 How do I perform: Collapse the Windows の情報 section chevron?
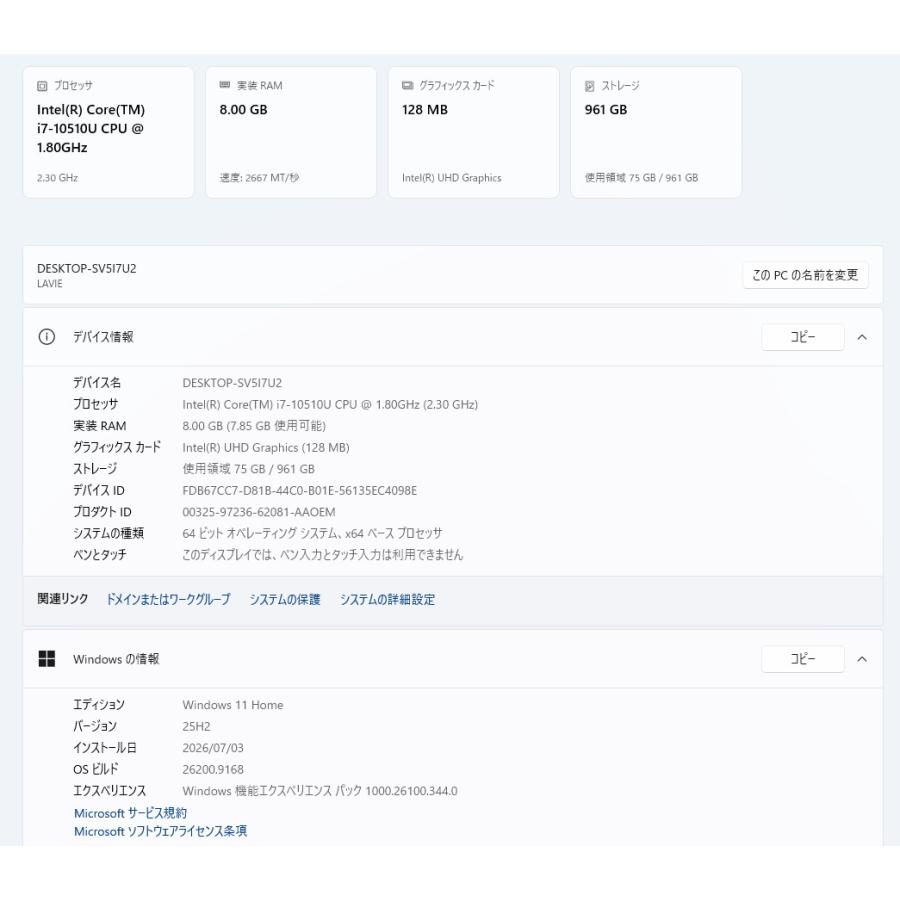(x=862, y=660)
